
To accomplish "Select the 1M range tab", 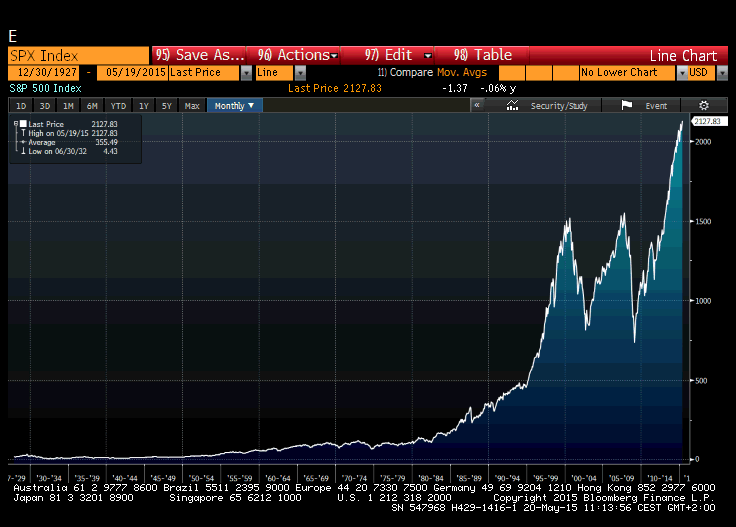I will click(69, 106).
